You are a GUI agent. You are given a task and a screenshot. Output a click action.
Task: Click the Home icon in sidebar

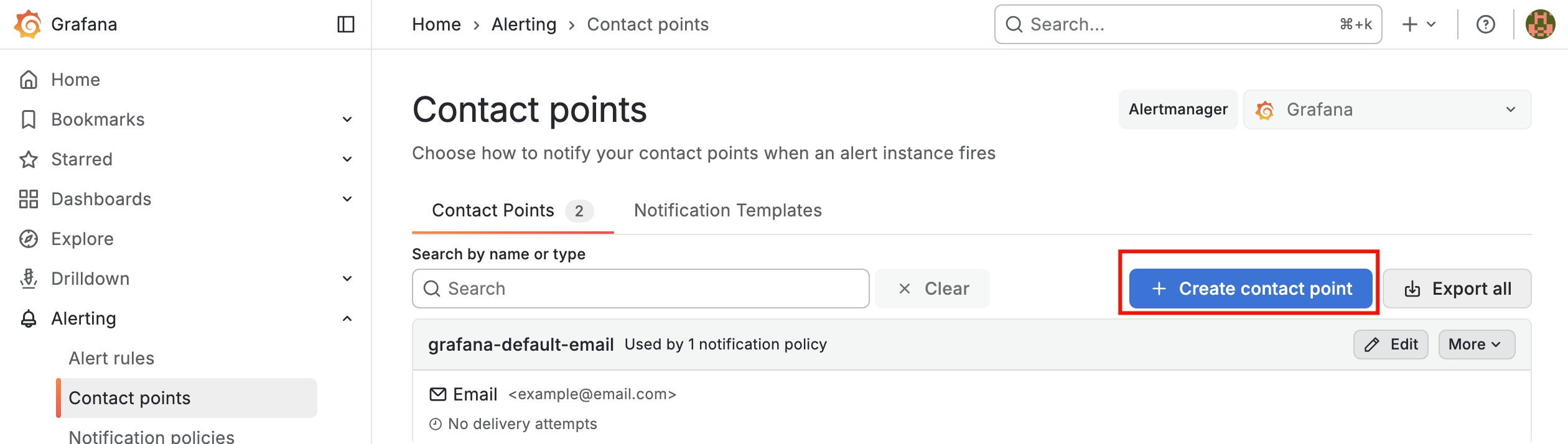pyautogui.click(x=29, y=80)
